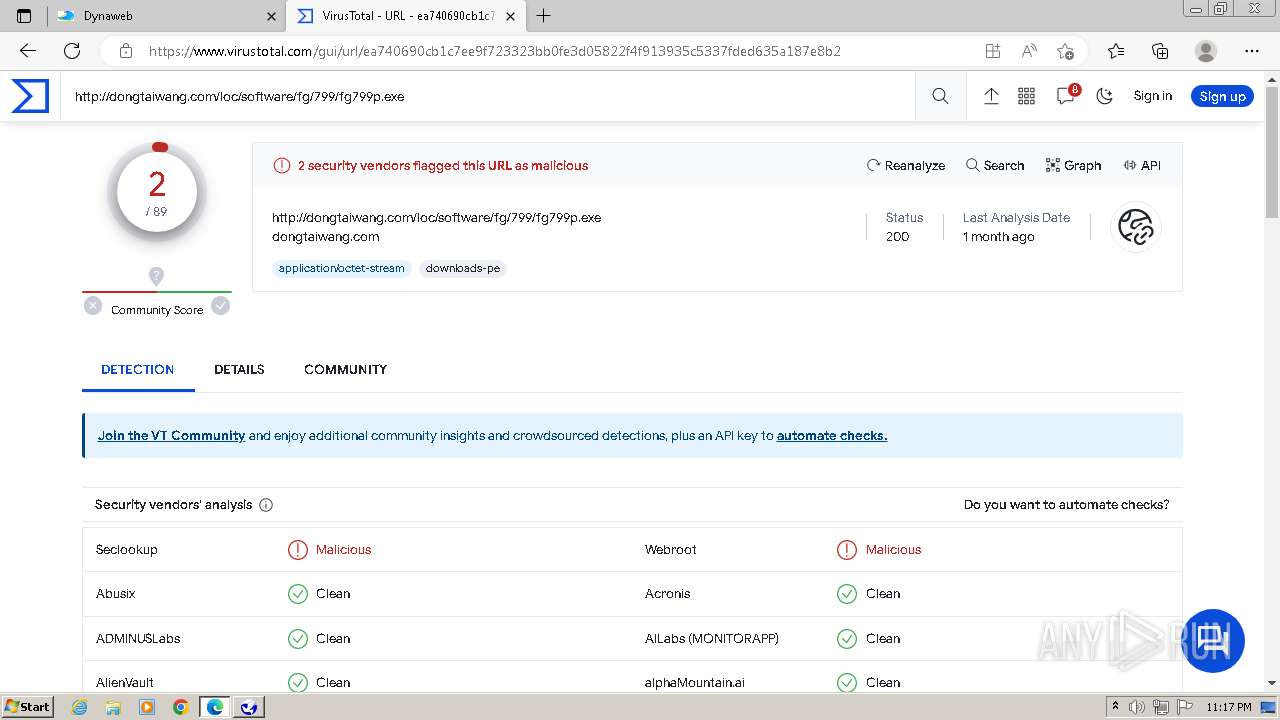1280x720 pixels.
Task: Open the API option
Action: point(1141,165)
